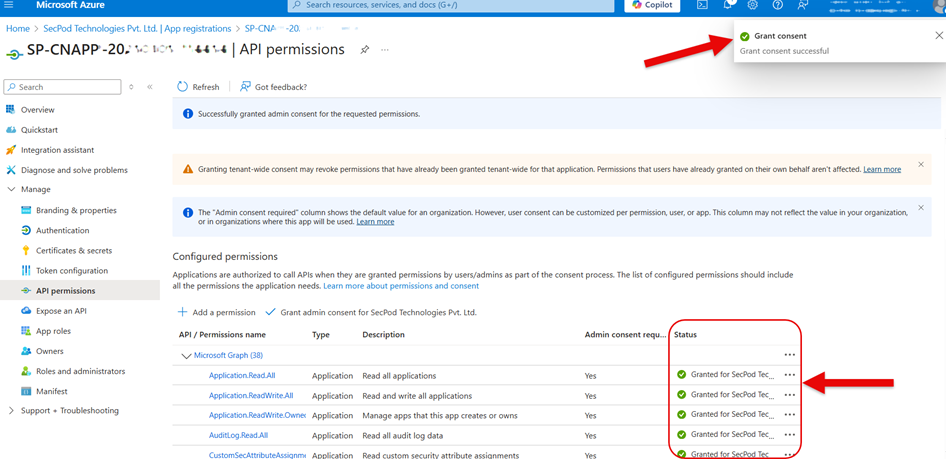946x459 pixels.
Task: Click the Status column header
Action: [685, 335]
